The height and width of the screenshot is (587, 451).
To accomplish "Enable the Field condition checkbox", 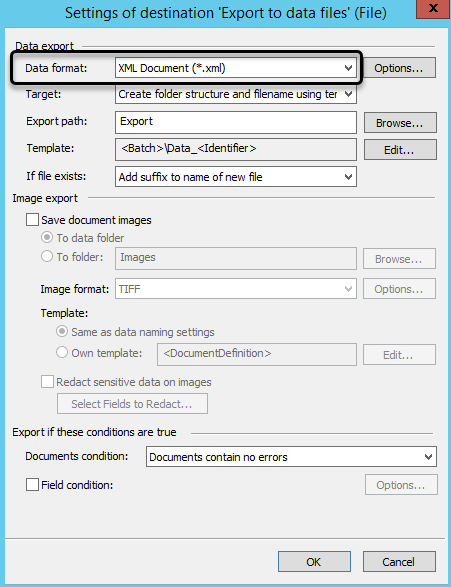I will tap(33, 484).
